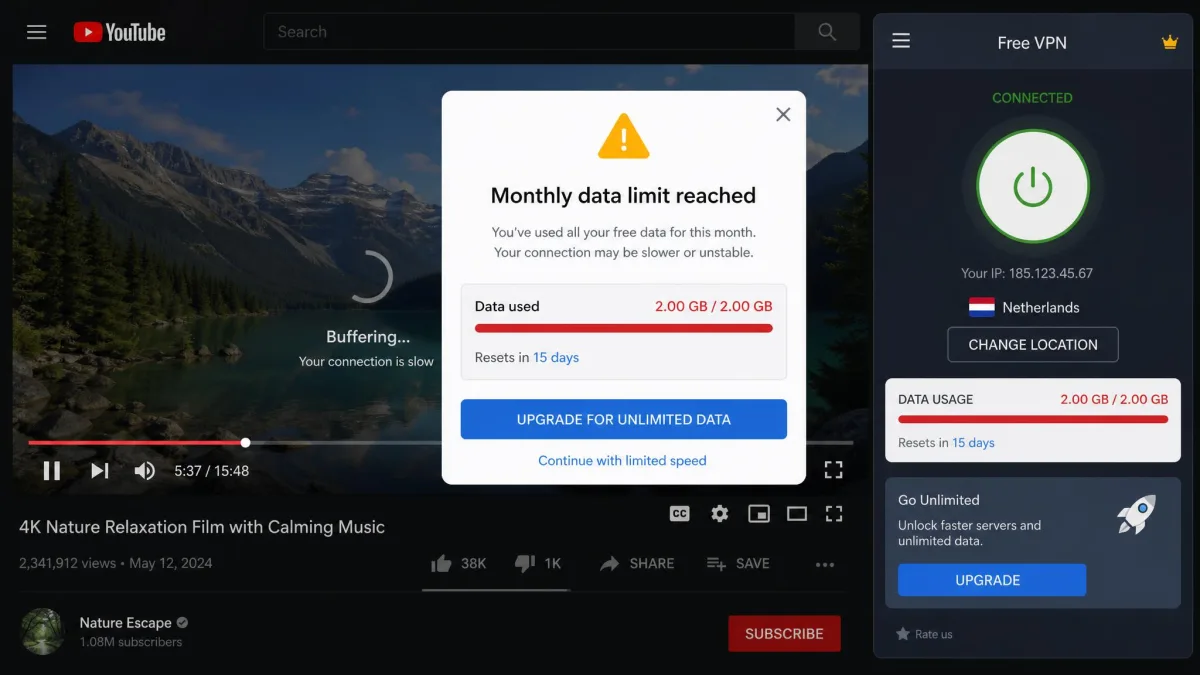Subscribe to Nature Escape channel

click(x=784, y=633)
